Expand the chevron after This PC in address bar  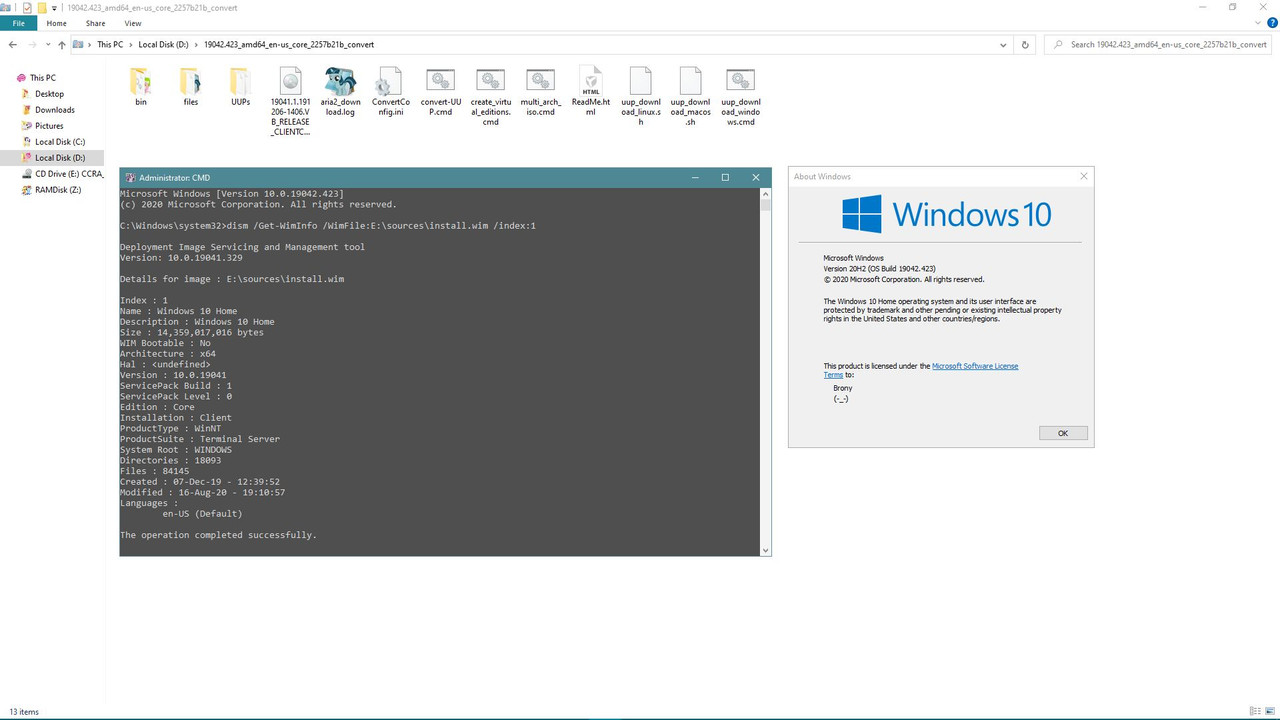click(131, 45)
